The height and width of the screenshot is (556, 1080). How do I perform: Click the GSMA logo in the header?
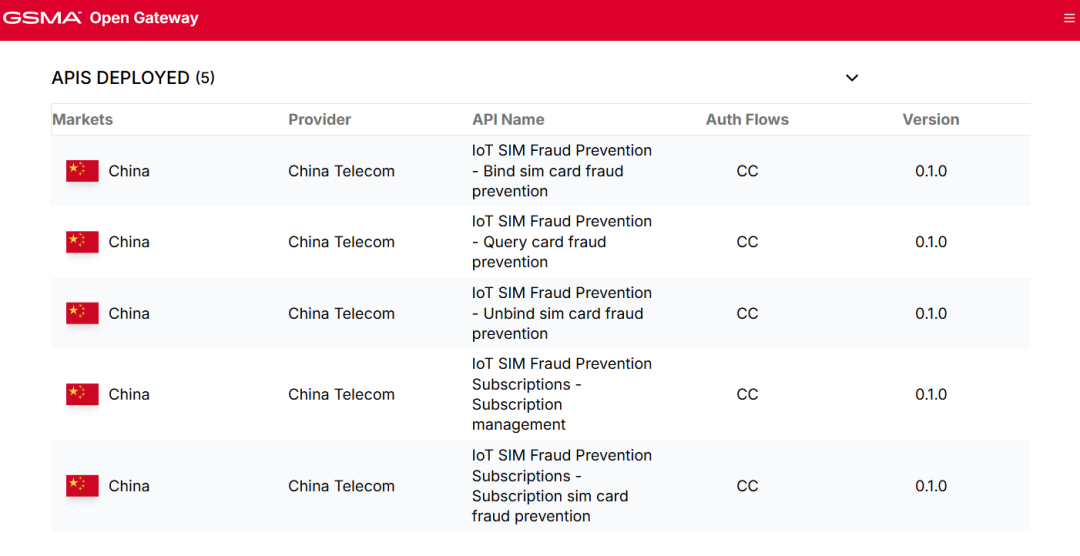point(42,18)
